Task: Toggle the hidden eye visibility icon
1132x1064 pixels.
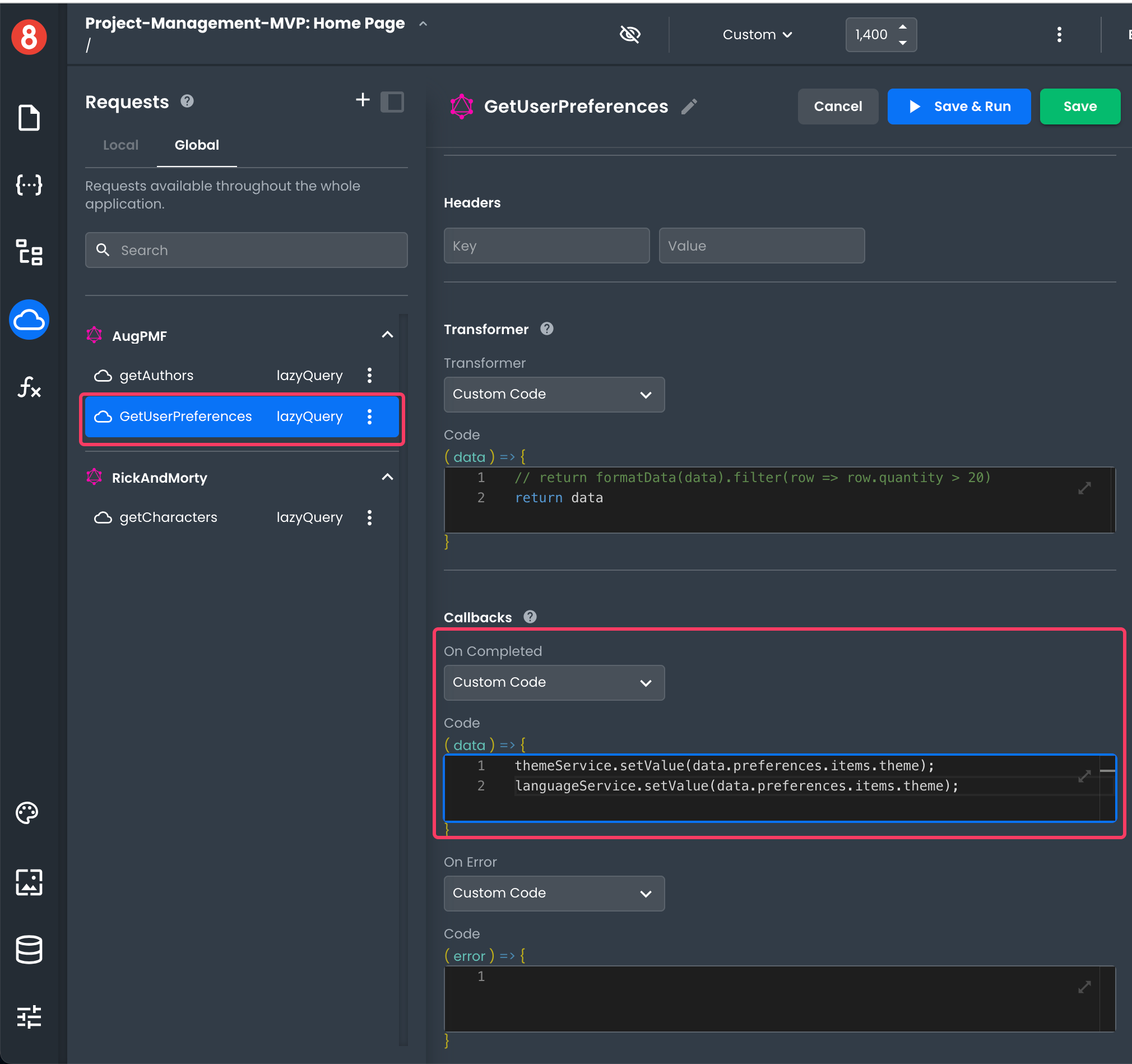Action: click(x=630, y=35)
